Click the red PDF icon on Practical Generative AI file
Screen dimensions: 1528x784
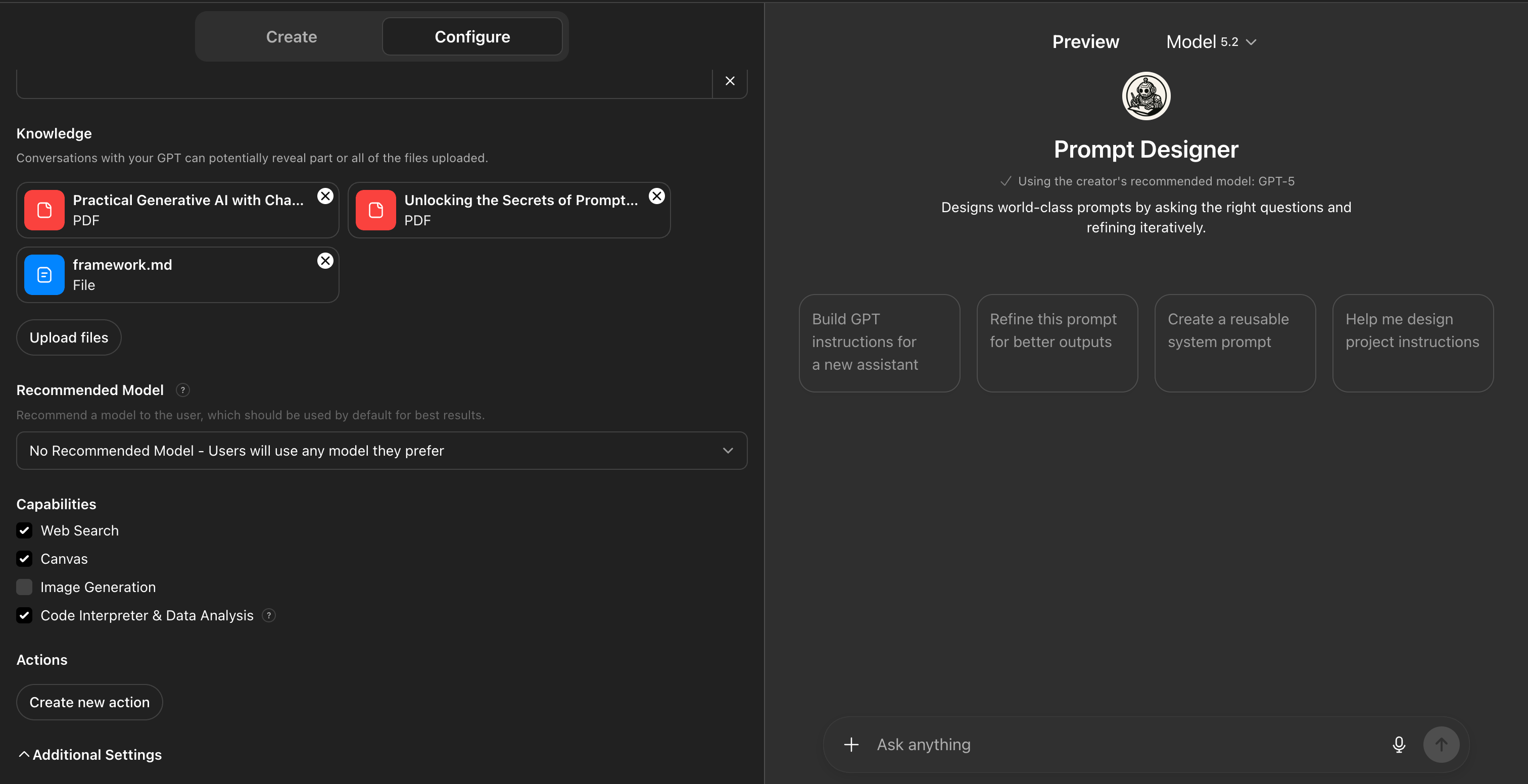point(43,210)
